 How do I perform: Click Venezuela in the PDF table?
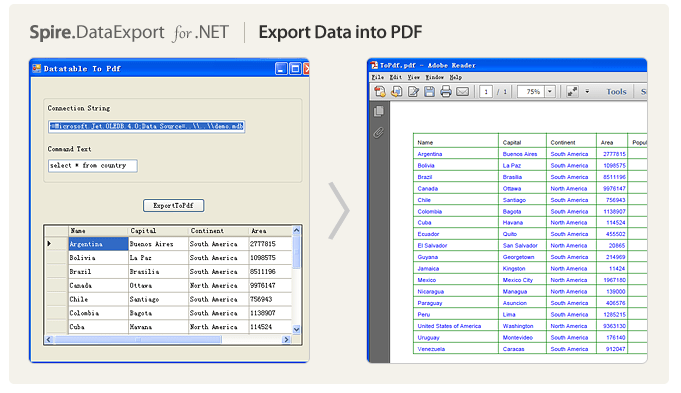coord(431,349)
